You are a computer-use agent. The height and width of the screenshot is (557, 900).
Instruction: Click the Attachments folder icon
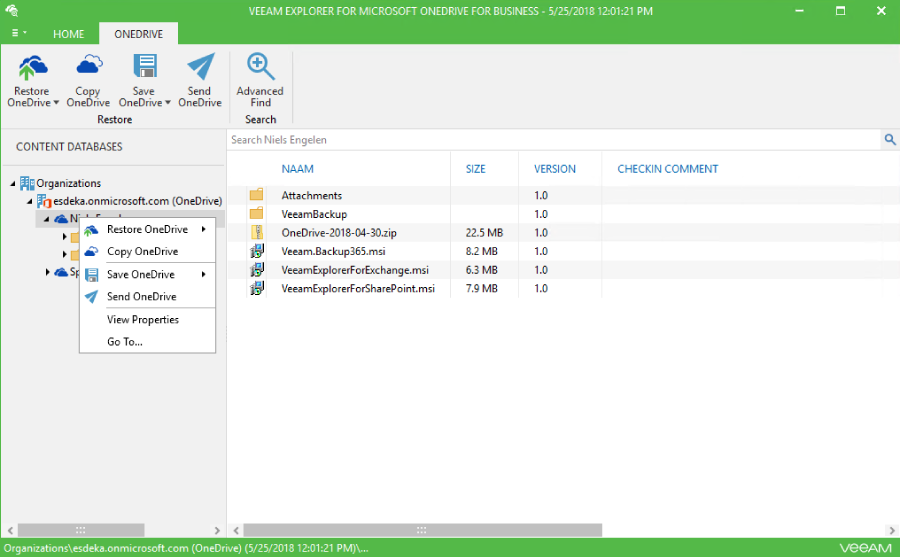(257, 195)
